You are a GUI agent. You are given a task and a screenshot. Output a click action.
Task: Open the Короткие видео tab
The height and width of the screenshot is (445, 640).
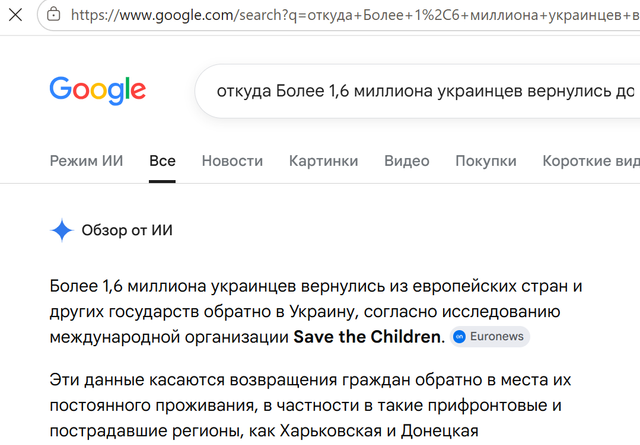tap(591, 161)
